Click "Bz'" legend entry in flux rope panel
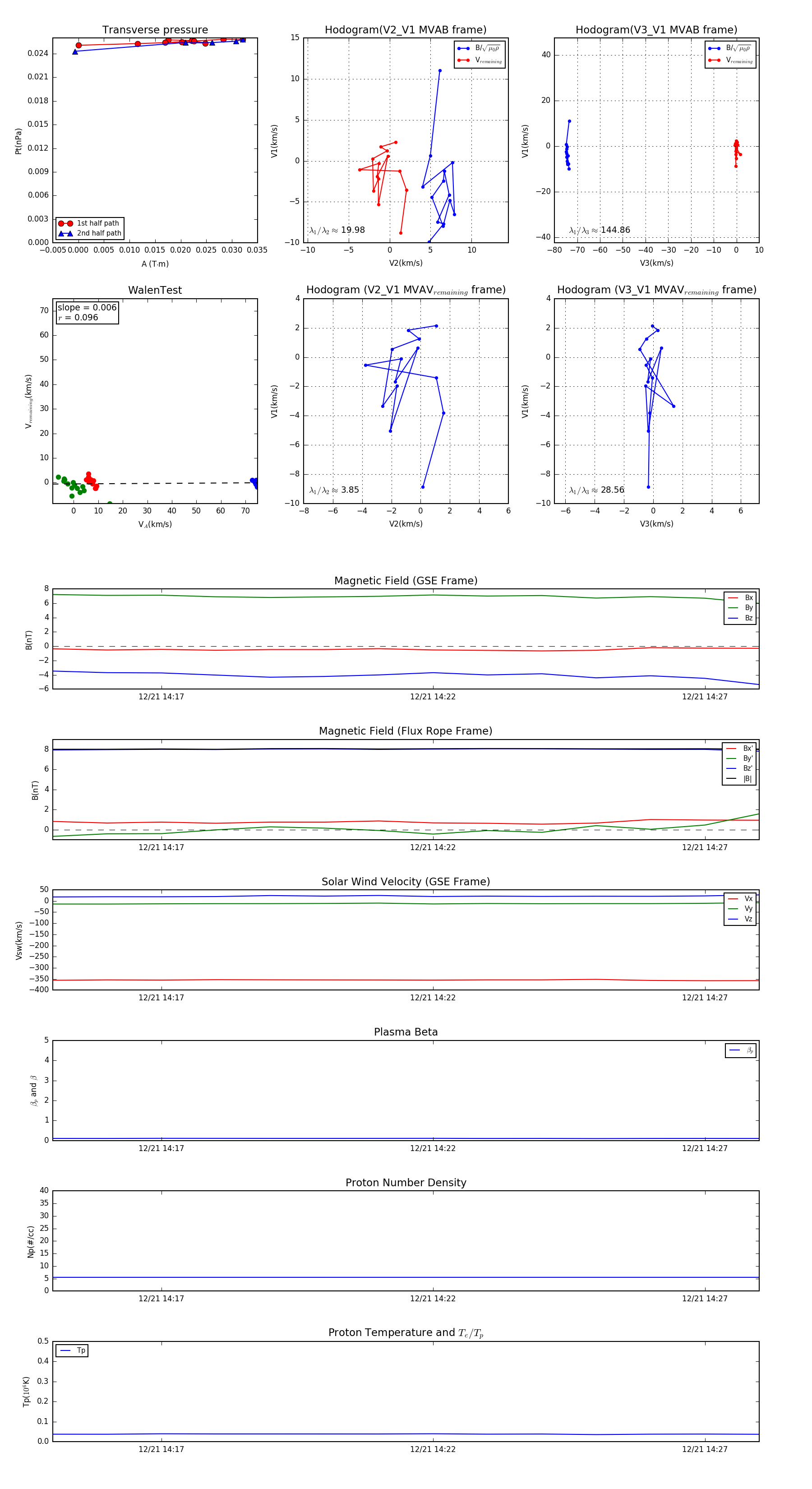This screenshot has height=1489, width=812. coord(740,768)
